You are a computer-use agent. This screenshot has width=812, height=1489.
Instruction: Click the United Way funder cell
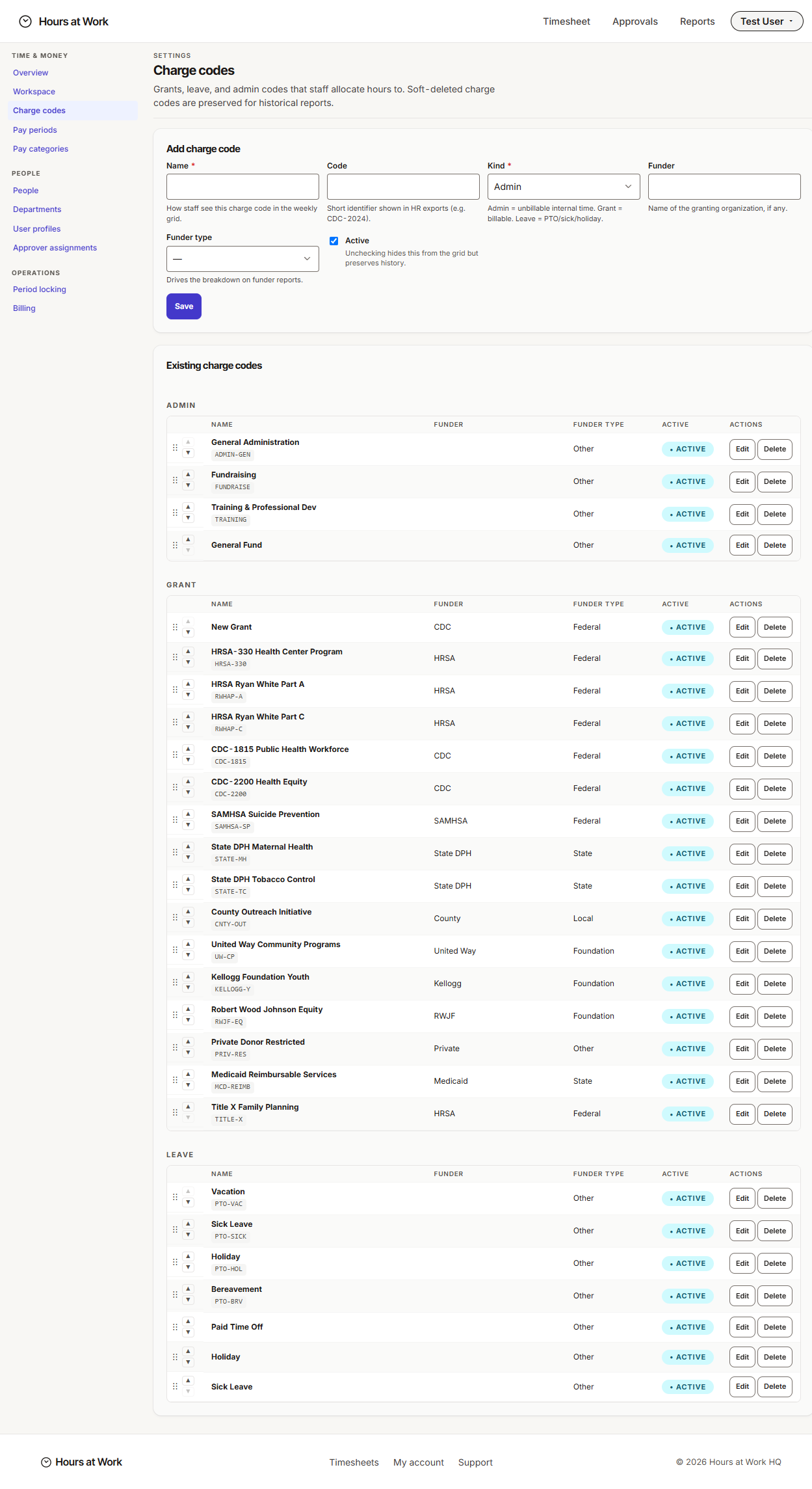(x=455, y=951)
